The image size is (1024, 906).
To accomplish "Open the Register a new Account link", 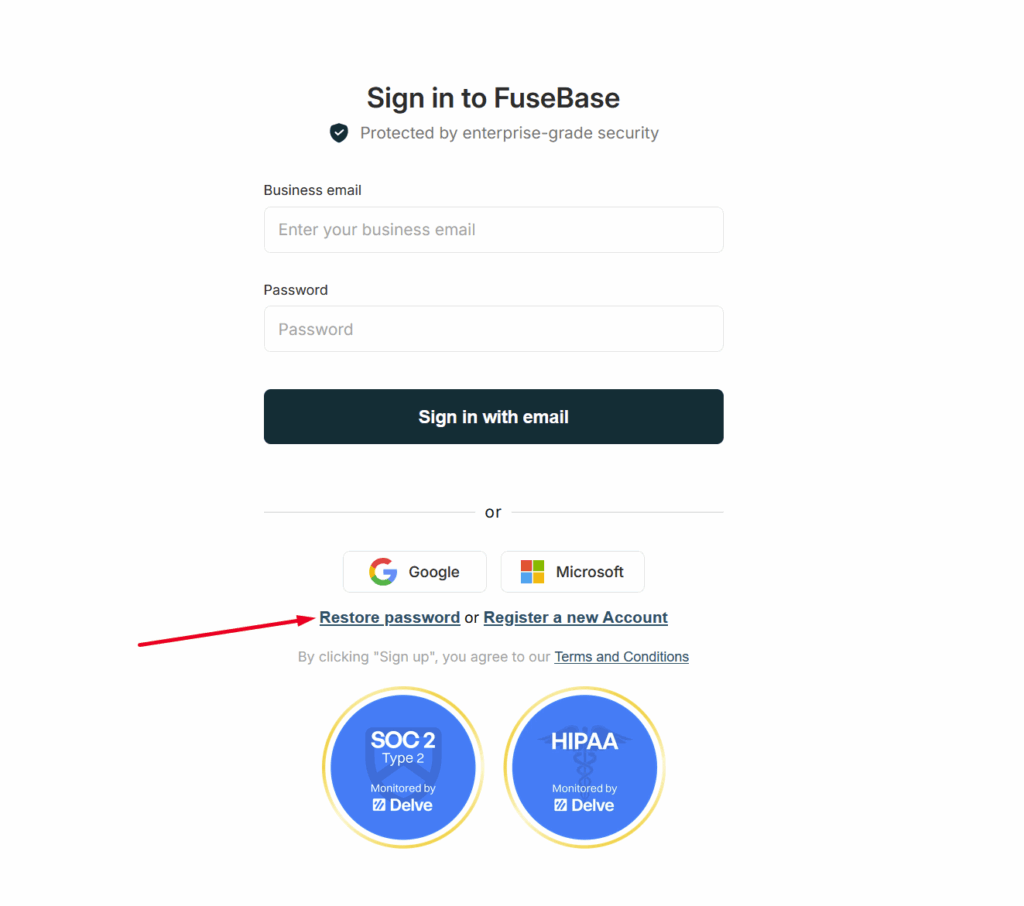I will [575, 618].
